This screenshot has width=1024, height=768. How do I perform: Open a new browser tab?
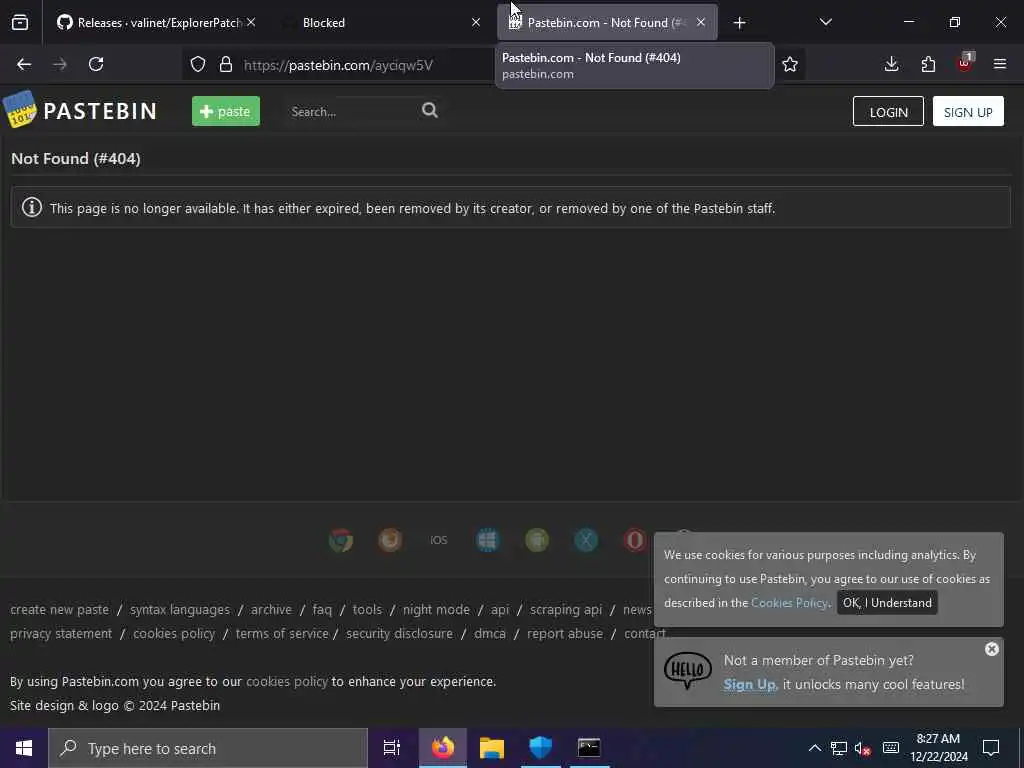pos(739,23)
